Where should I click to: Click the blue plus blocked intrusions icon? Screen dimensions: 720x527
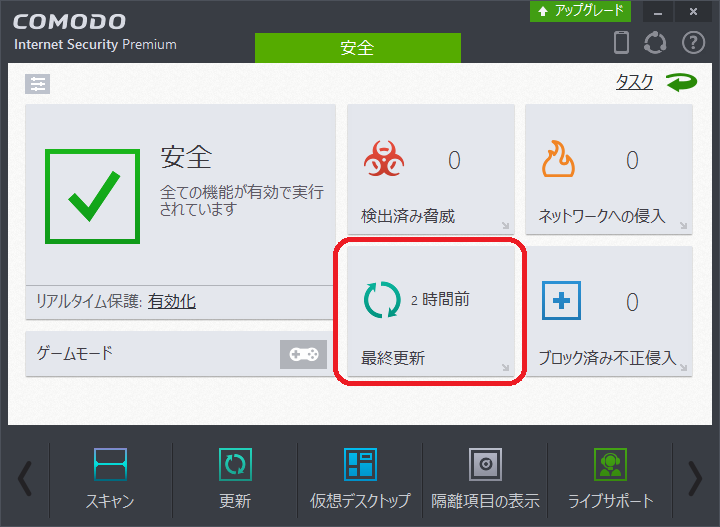(x=561, y=301)
